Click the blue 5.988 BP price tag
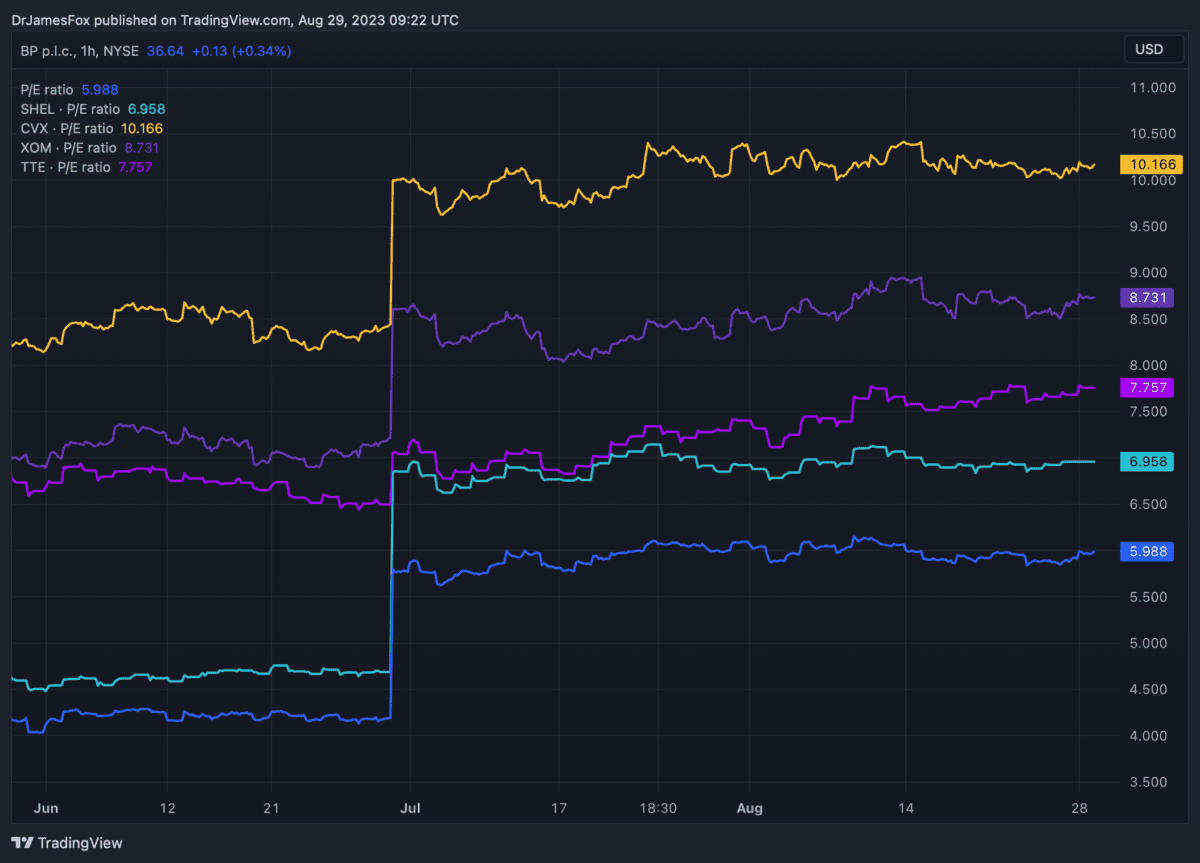The width and height of the screenshot is (1200, 863). tap(1150, 551)
